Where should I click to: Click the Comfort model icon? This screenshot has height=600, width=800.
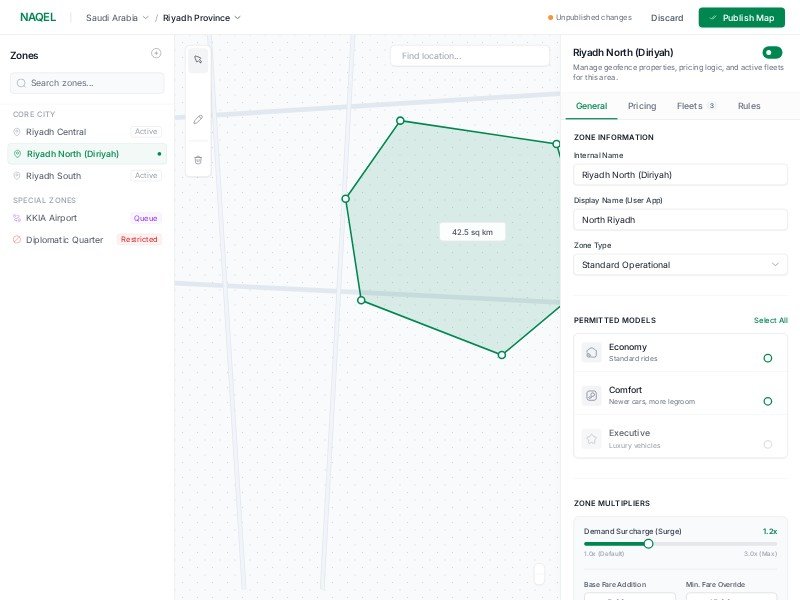[591, 395]
